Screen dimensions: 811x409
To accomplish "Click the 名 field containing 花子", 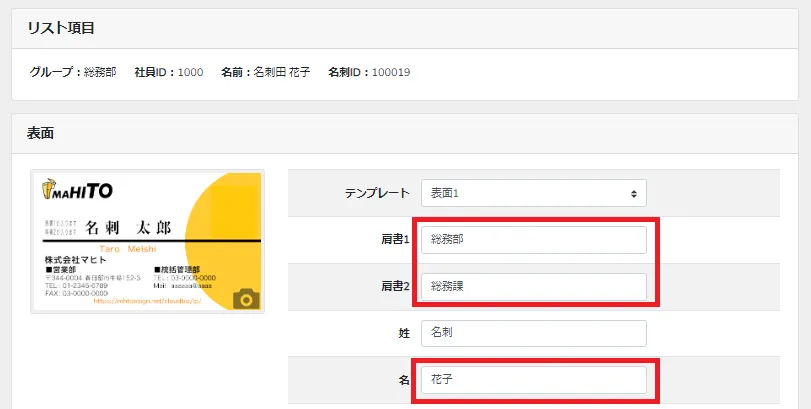I will pos(534,380).
